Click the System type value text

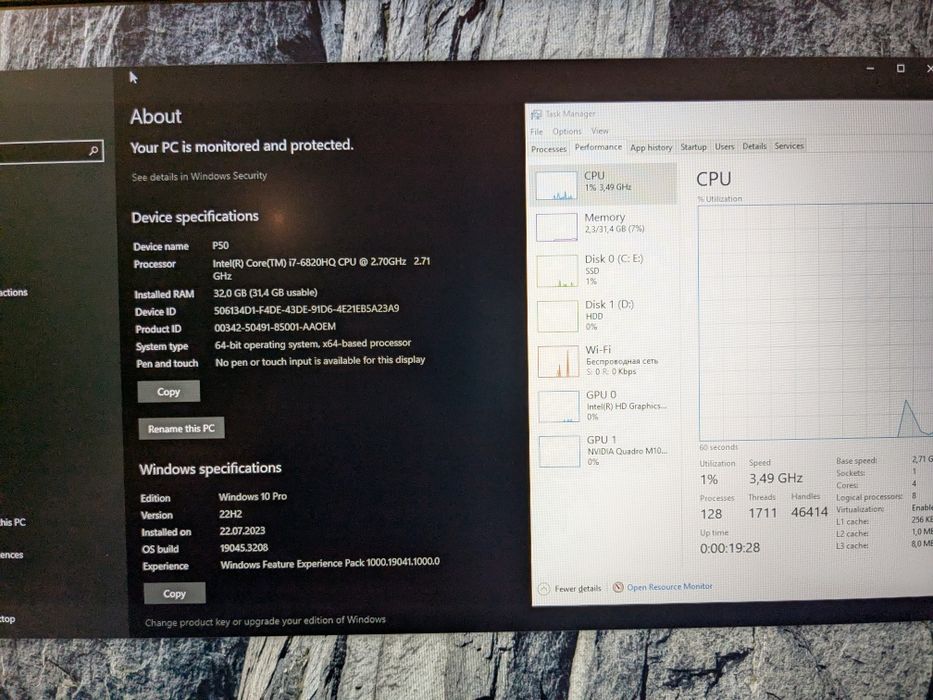point(313,344)
